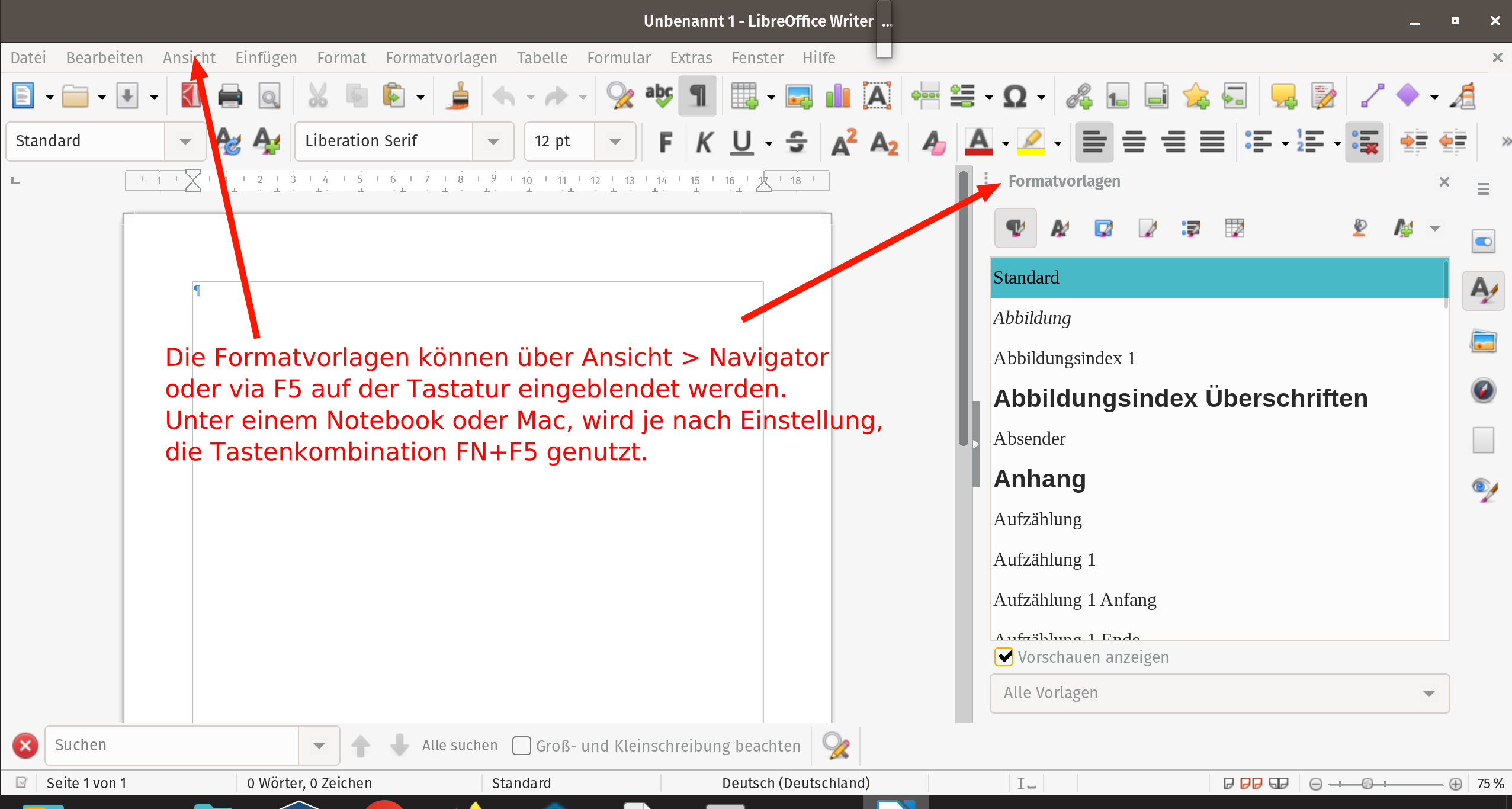Open the Alle Vorlagen filter dropdown
Screen dimensions: 1512x809
click(1428, 693)
